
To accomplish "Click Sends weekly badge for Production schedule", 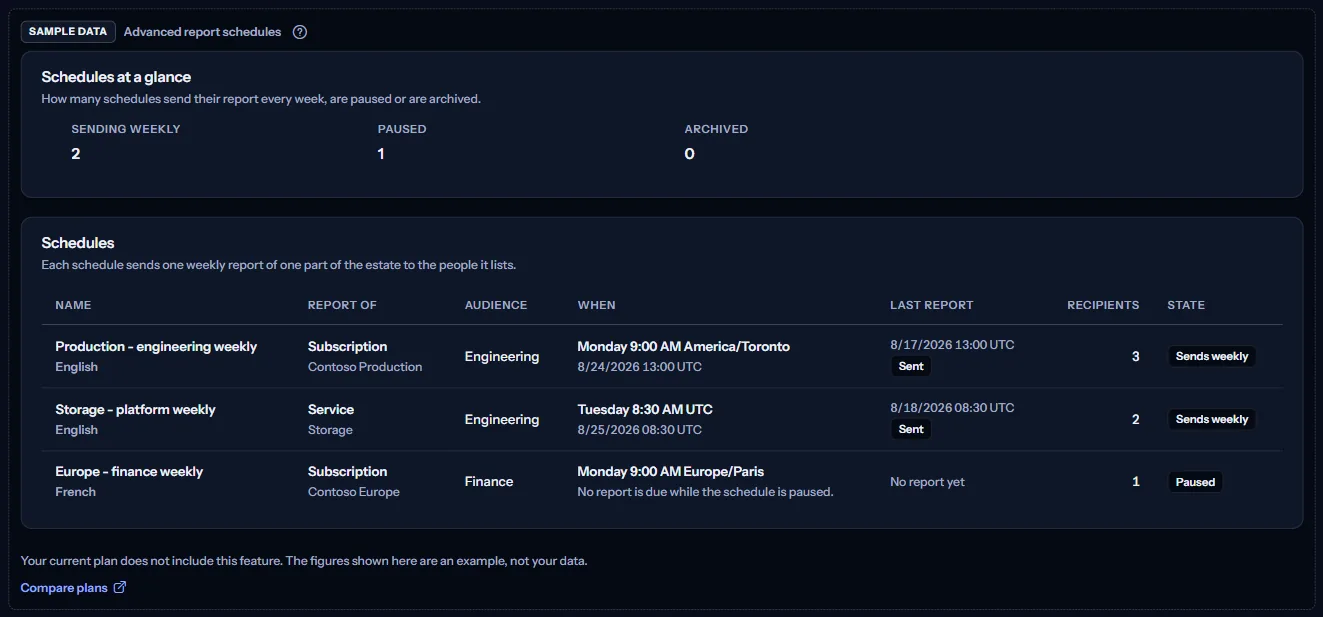I will [1212, 356].
